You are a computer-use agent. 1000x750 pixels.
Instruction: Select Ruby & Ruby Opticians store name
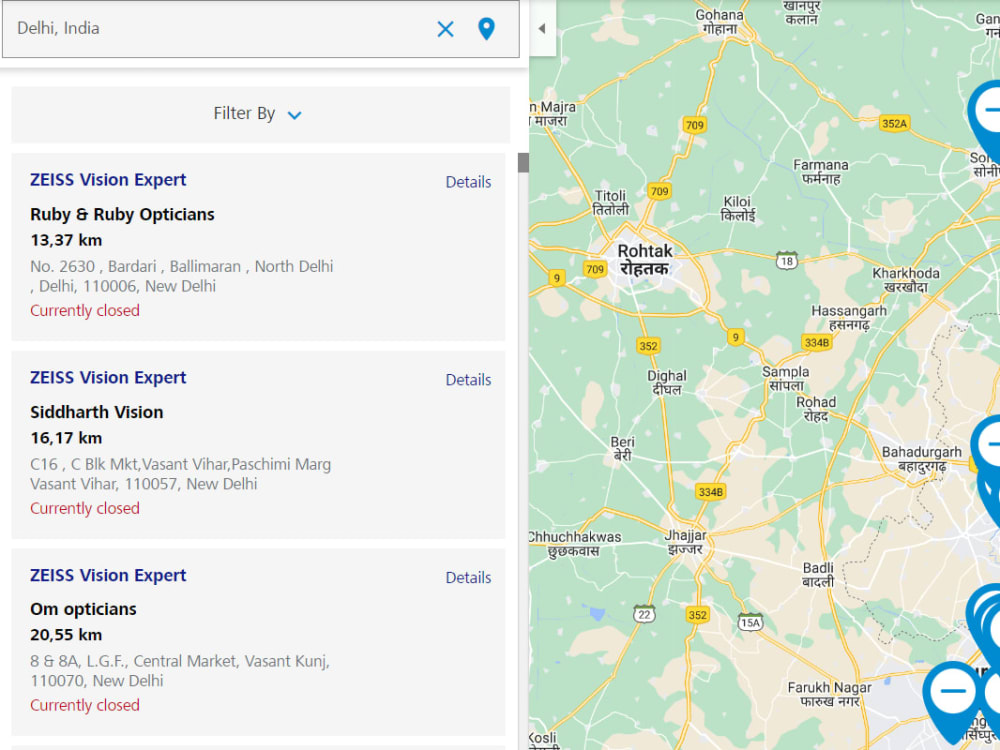[x=122, y=214]
